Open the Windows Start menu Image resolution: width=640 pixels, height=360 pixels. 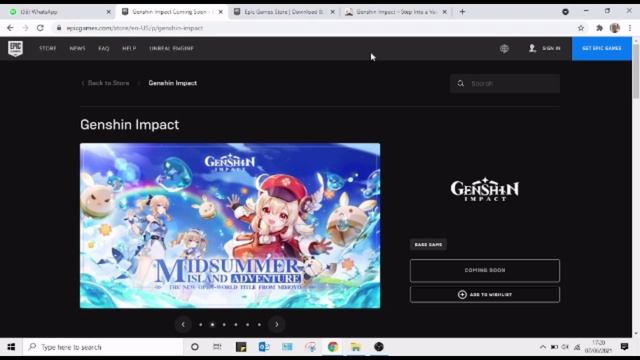[x=11, y=347]
